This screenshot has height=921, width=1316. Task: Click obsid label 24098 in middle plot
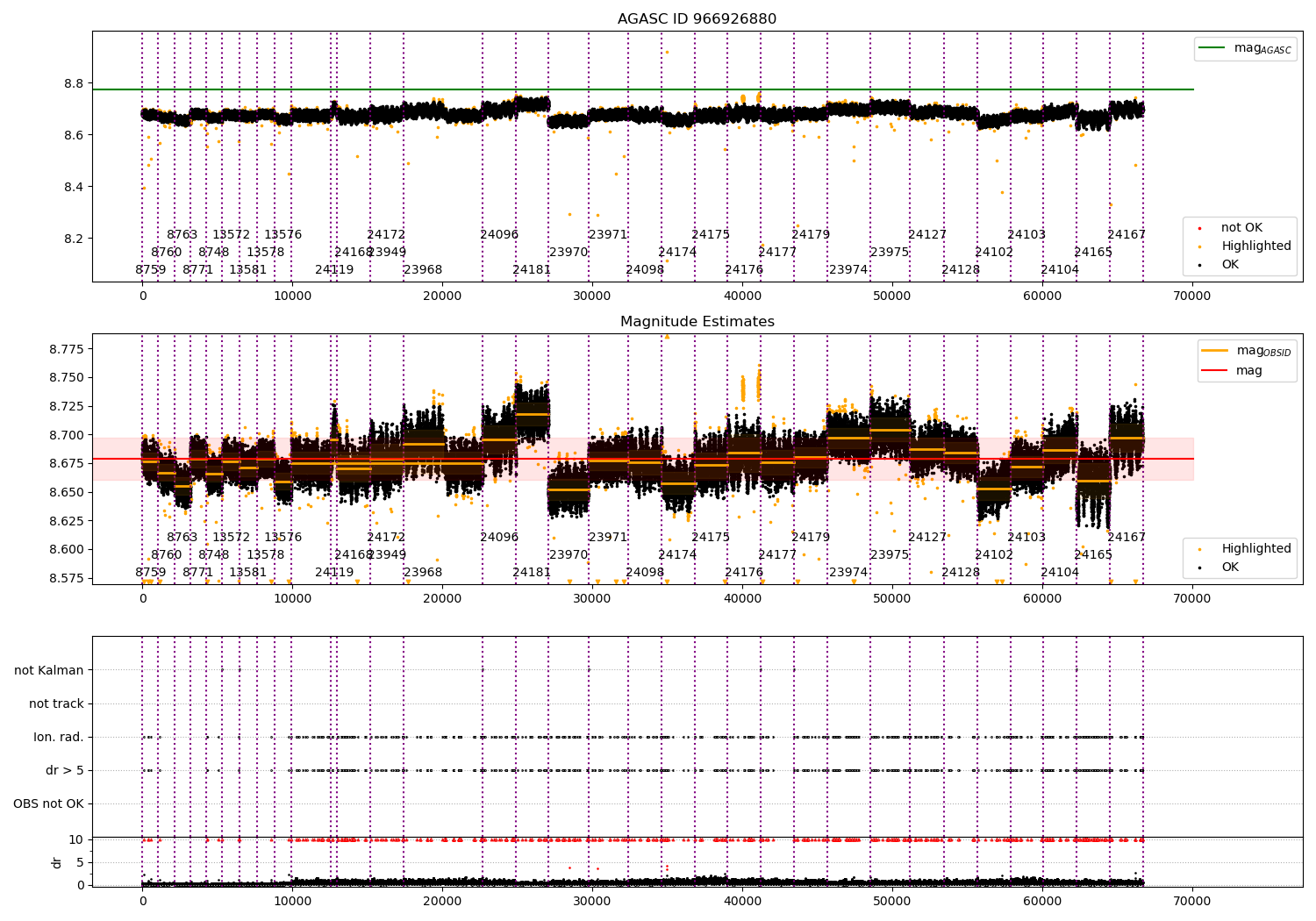(x=645, y=573)
